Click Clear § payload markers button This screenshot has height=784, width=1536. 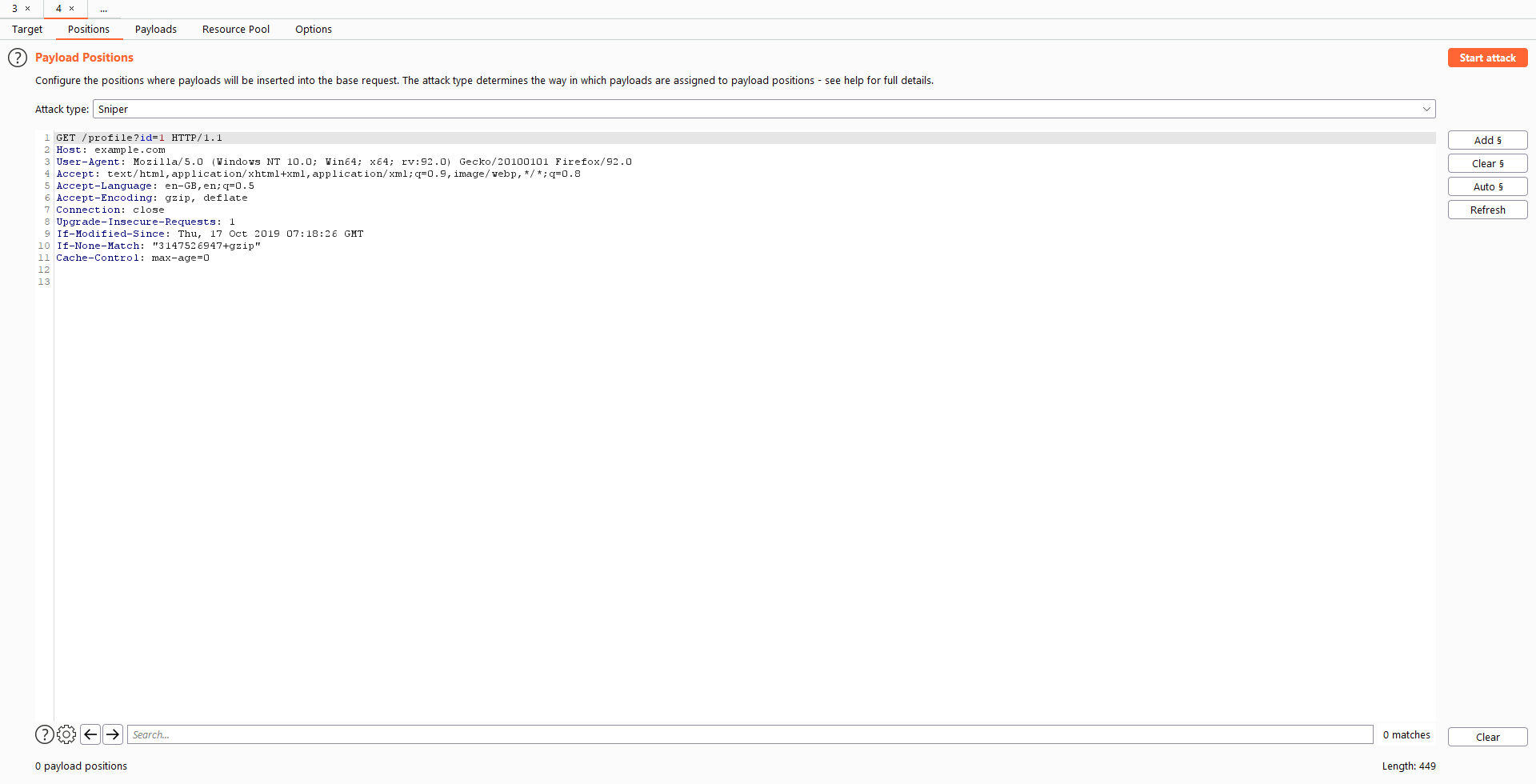click(x=1487, y=163)
